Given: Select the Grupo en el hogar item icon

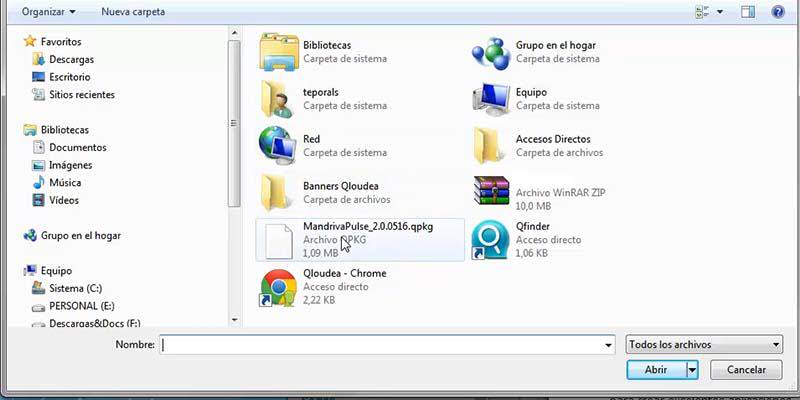Looking at the screenshot, I should point(491,53).
